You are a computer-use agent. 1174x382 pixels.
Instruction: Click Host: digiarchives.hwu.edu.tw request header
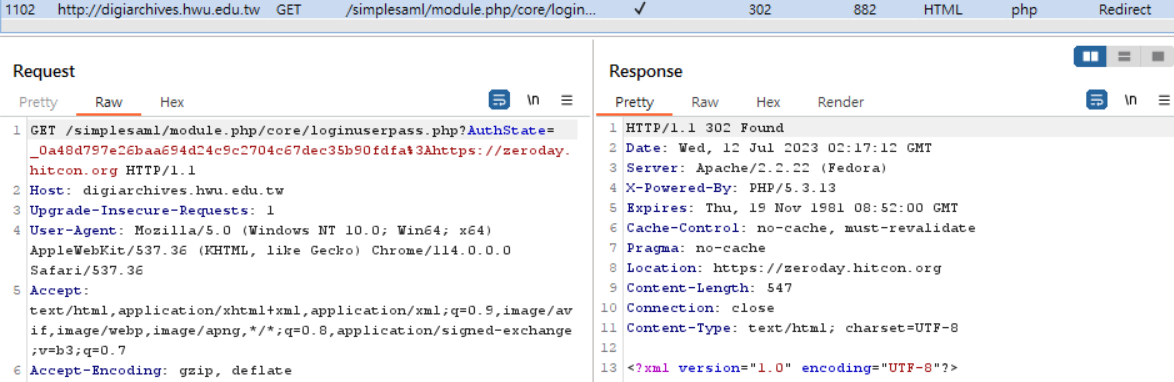(x=156, y=190)
